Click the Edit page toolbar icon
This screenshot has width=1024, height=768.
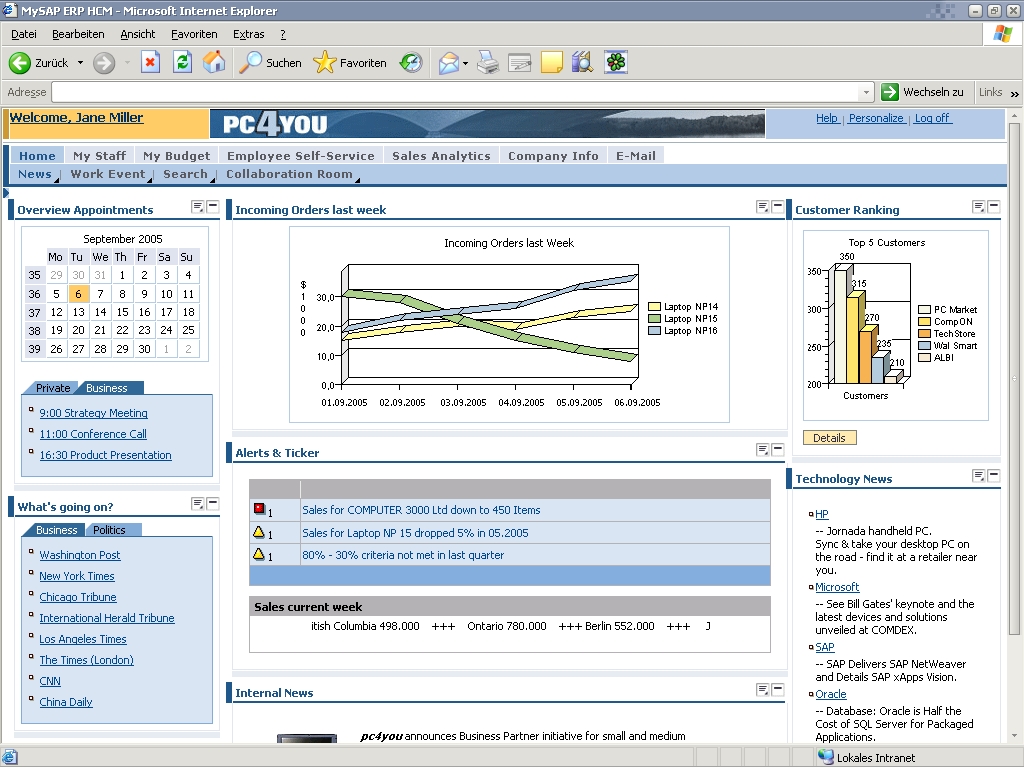tap(519, 63)
